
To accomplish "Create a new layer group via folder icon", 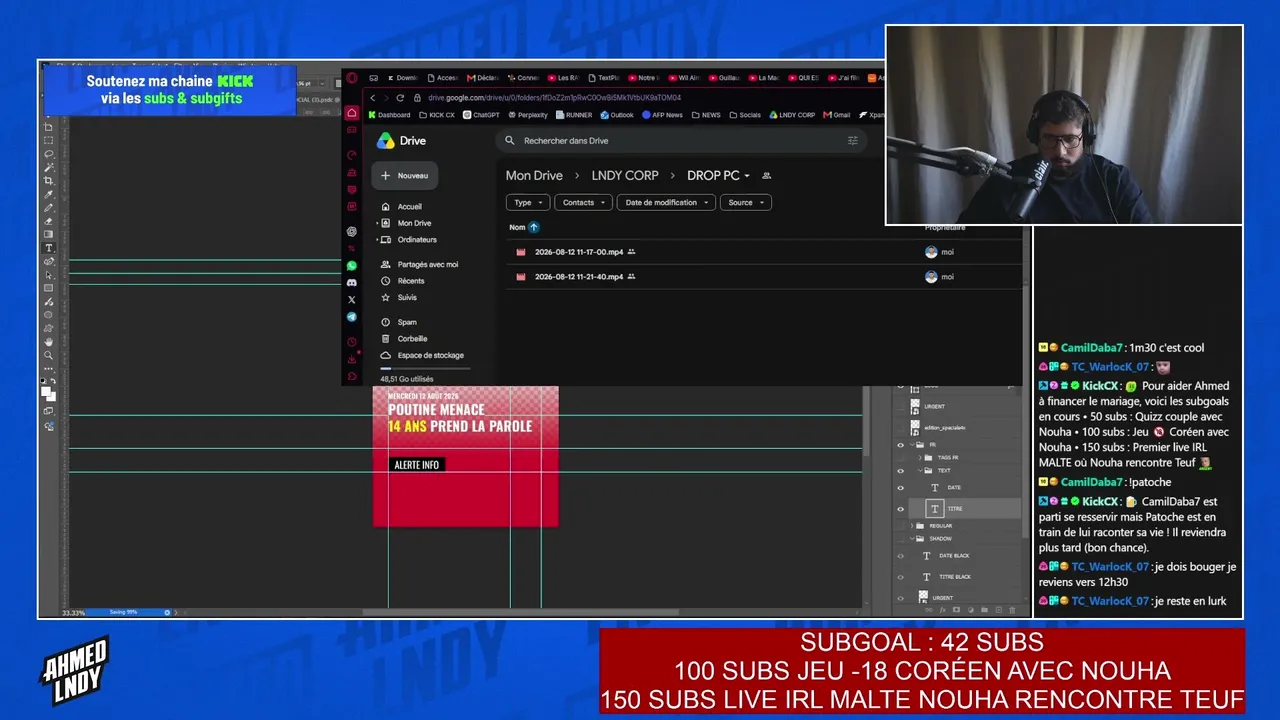I will tap(984, 610).
